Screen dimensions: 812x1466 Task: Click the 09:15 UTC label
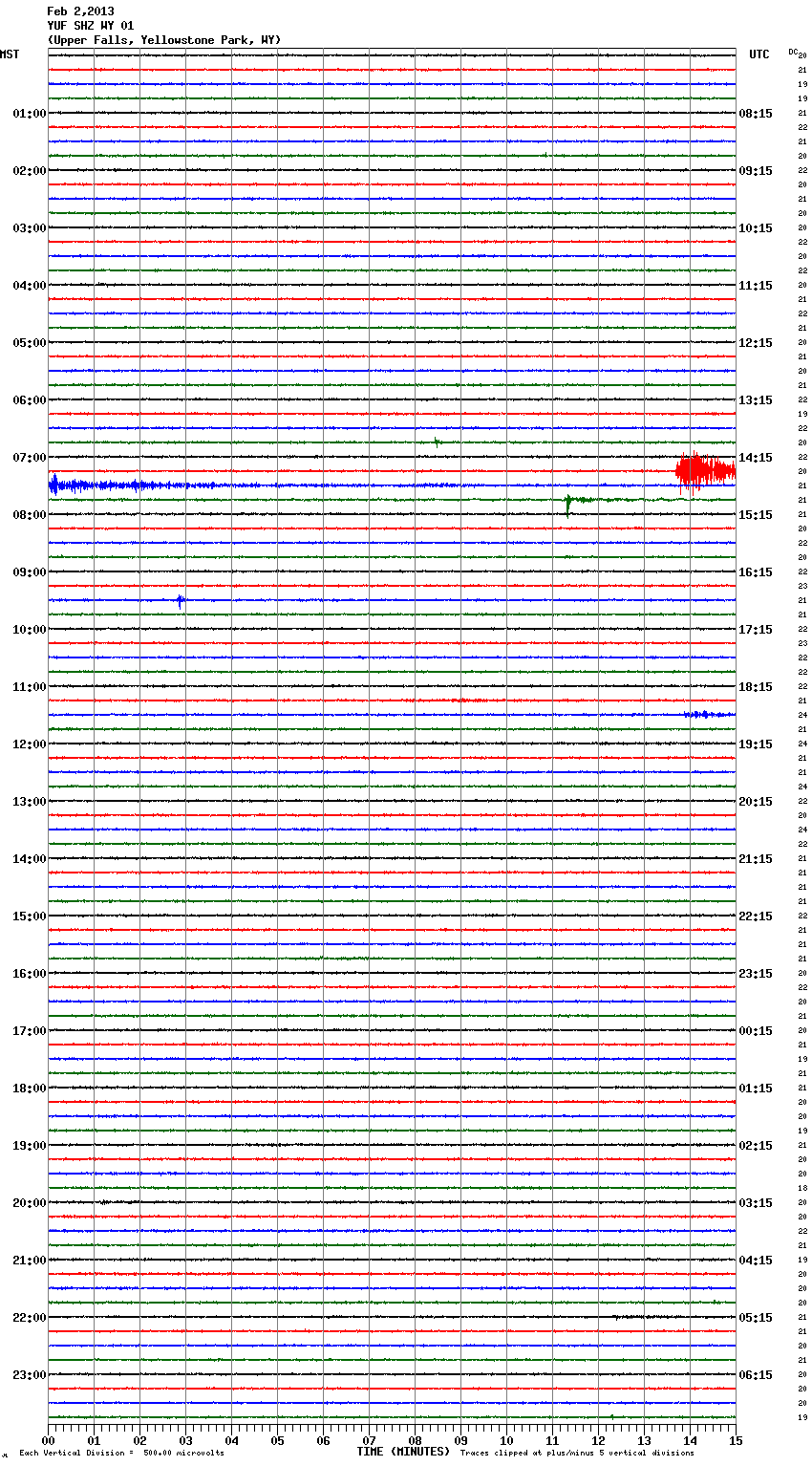pos(756,171)
